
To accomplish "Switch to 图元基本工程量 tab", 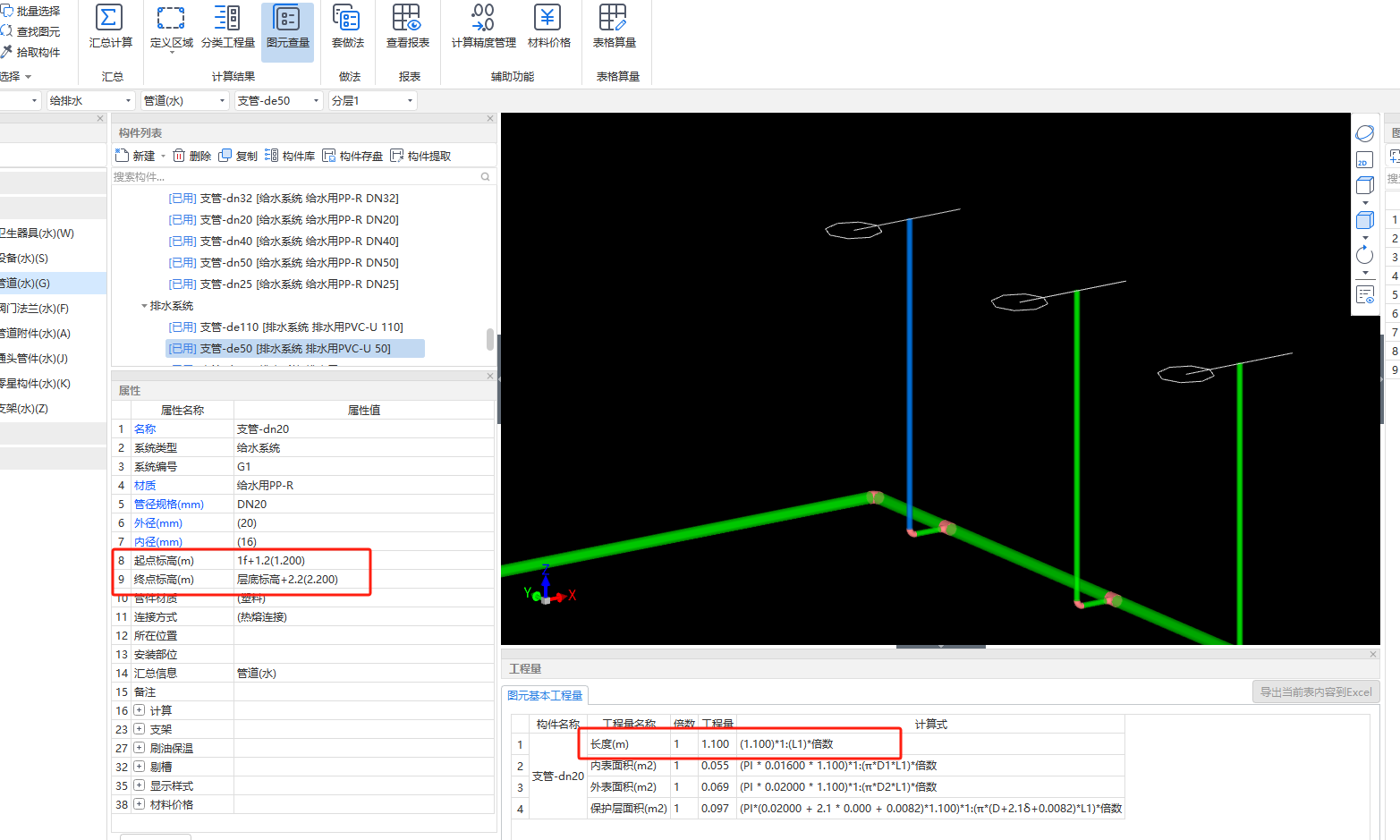I will (545, 695).
